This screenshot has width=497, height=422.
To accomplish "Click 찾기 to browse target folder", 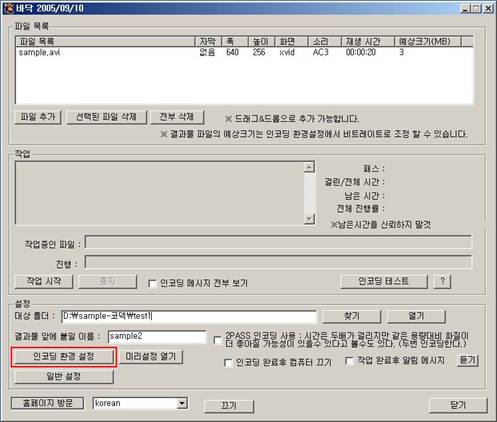I will (351, 316).
